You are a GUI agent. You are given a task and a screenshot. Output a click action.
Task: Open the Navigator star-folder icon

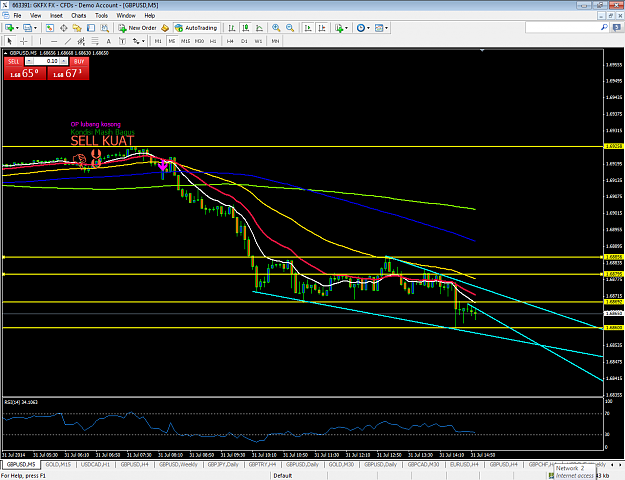pos(77,28)
